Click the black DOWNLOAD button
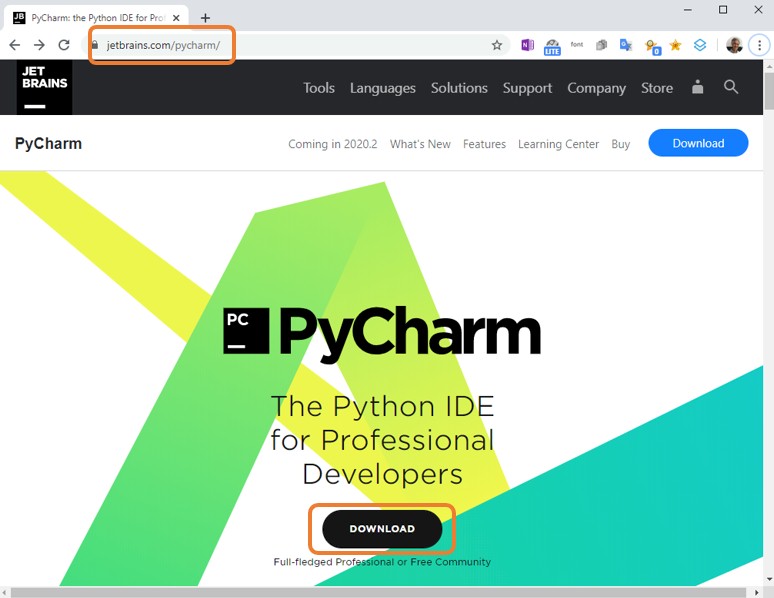The height and width of the screenshot is (598, 774). 382,528
